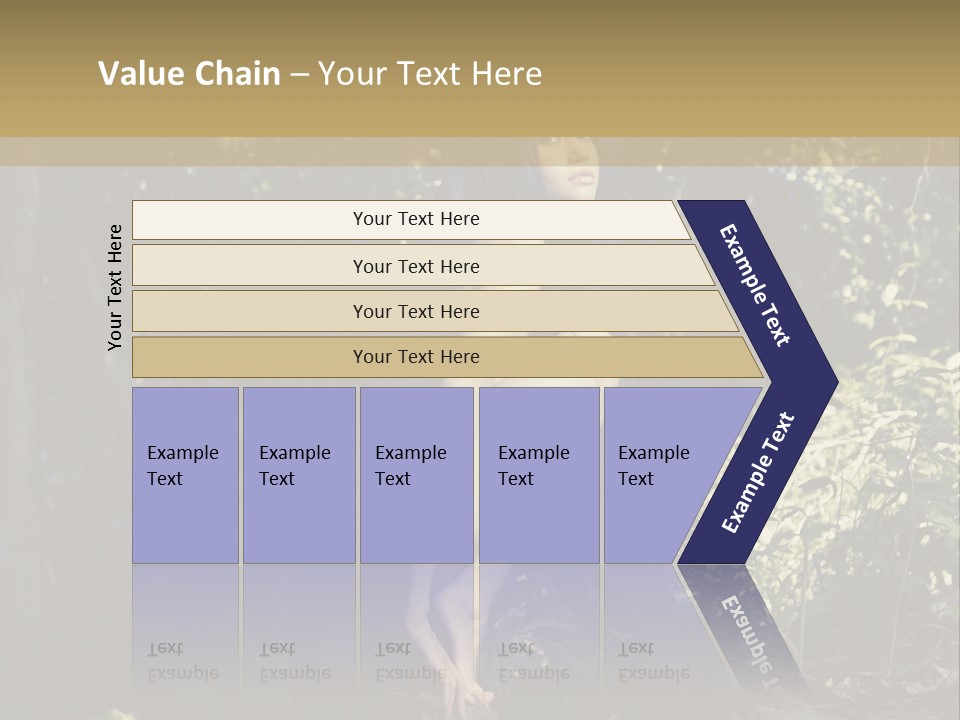Viewport: 960px width, 720px height.
Task: Select the second purple 'Example Text' box
Action: click(x=299, y=475)
